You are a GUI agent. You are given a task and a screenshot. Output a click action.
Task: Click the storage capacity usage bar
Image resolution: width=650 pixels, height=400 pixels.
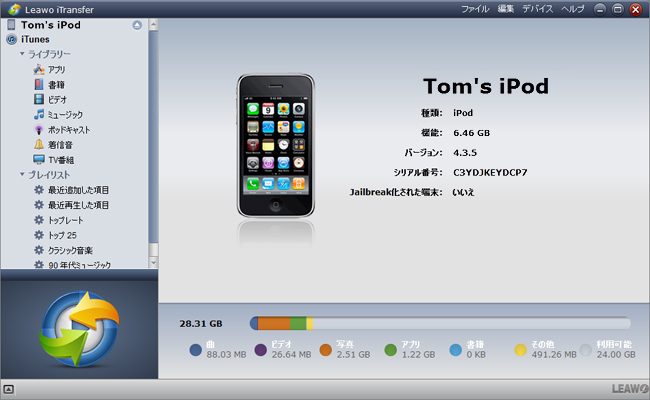440,323
